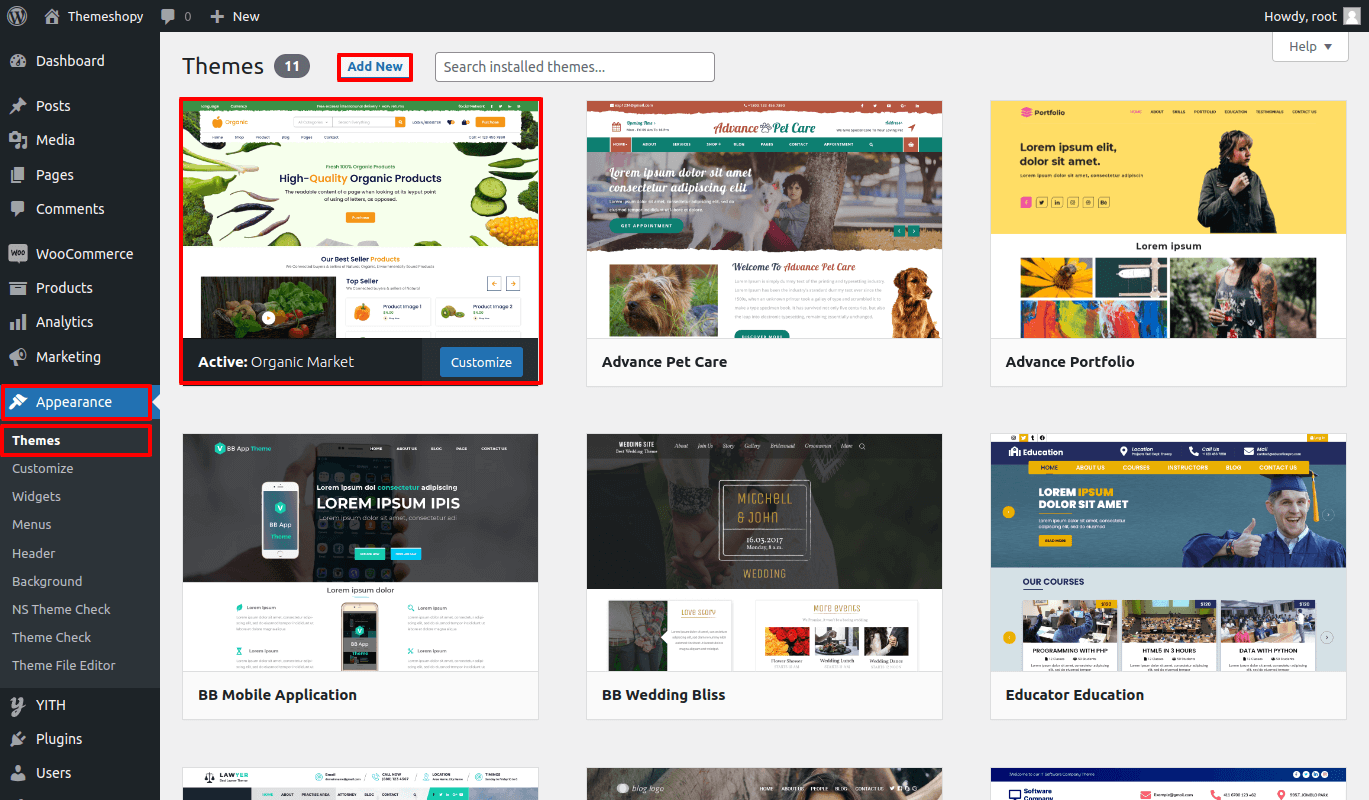This screenshot has height=800, width=1369.
Task: Select the Advance Pet Care theme thumbnail
Action: 764,219
